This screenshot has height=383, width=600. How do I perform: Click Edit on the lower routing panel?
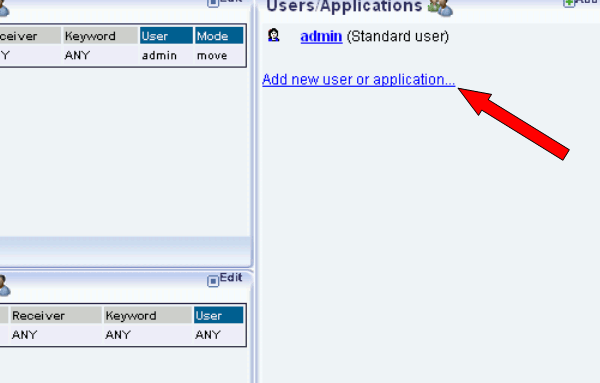[231, 277]
